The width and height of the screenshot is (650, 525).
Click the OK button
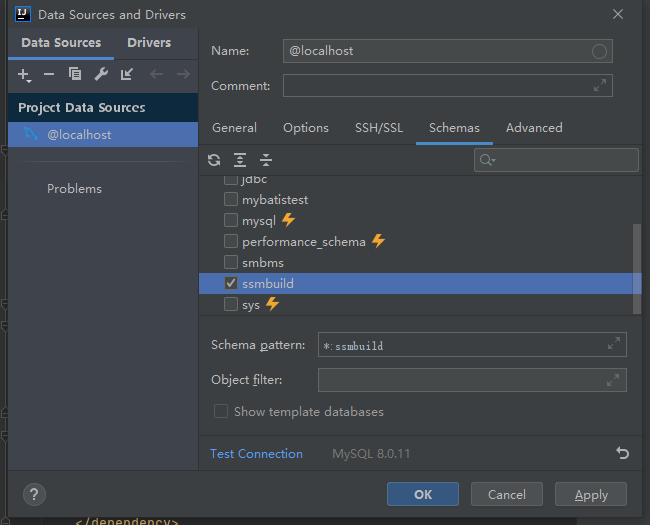(x=423, y=494)
